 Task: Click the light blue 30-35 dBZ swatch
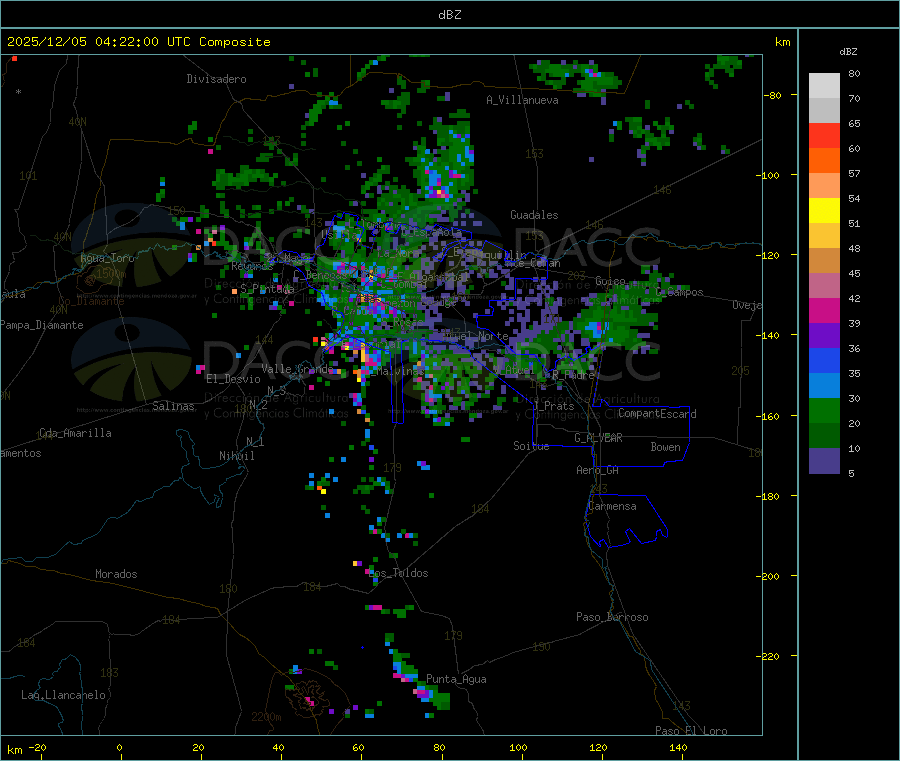pos(824,386)
